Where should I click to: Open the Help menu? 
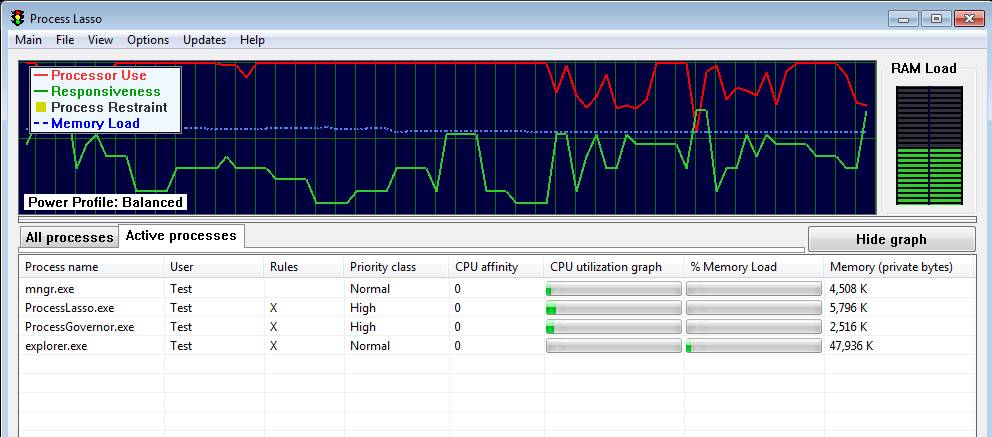pyautogui.click(x=252, y=40)
